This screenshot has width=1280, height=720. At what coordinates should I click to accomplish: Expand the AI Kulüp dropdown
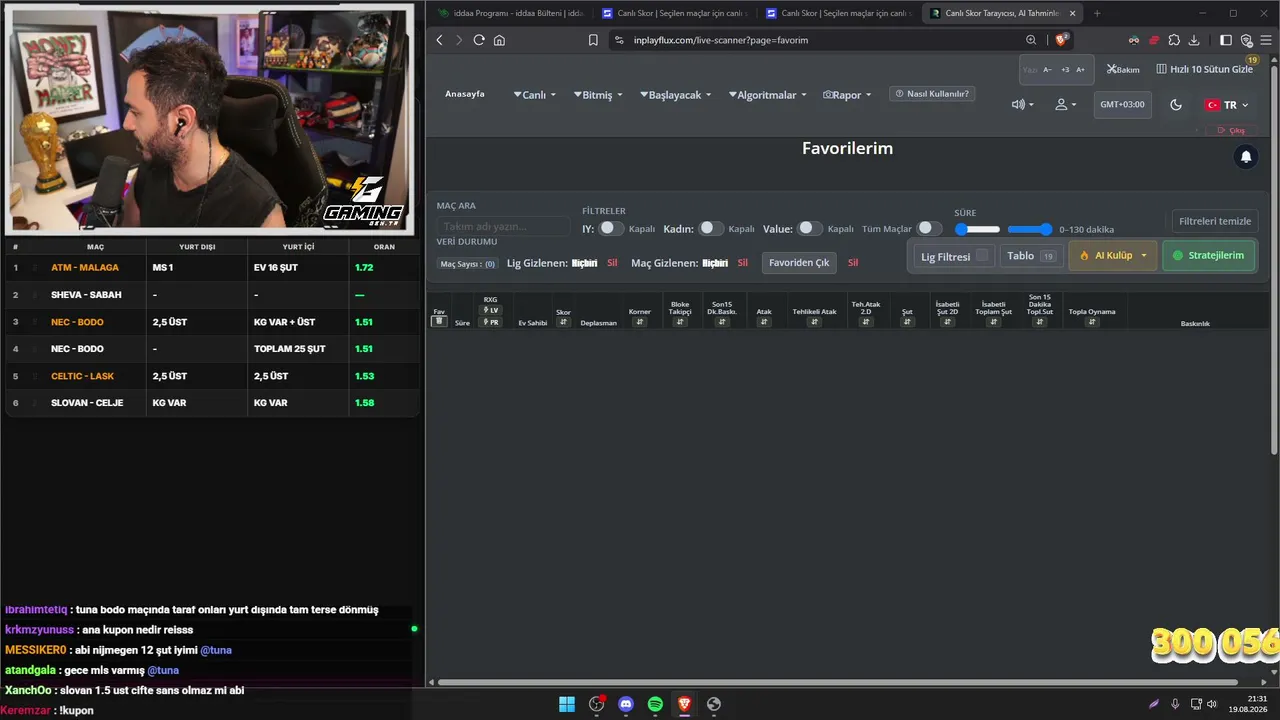[1113, 255]
